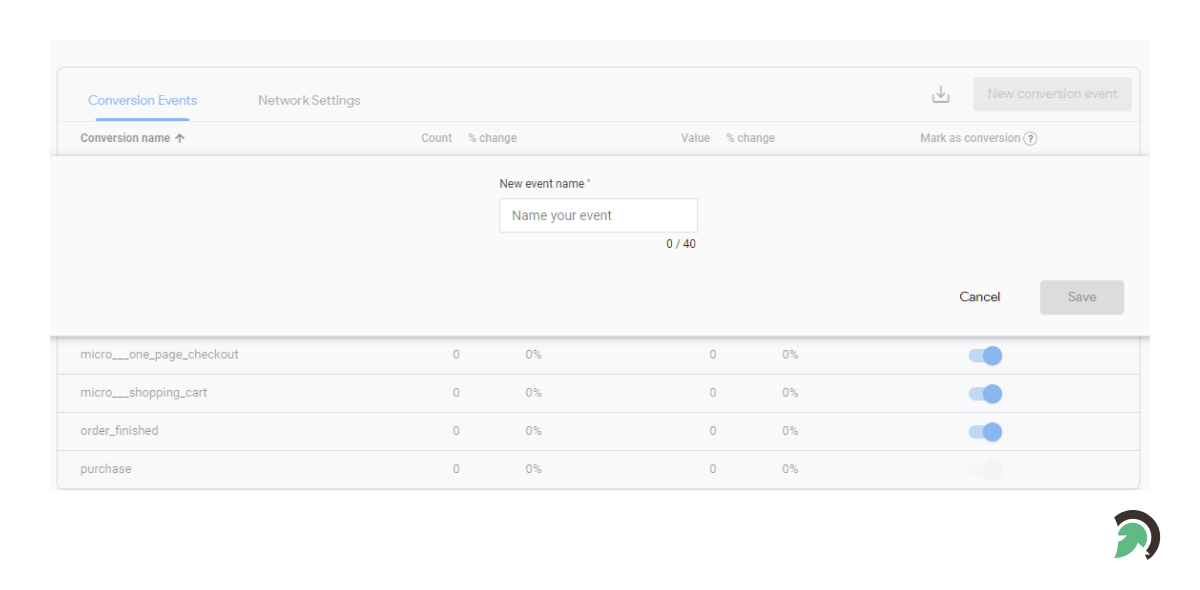Click the purchase event name

point(106,469)
